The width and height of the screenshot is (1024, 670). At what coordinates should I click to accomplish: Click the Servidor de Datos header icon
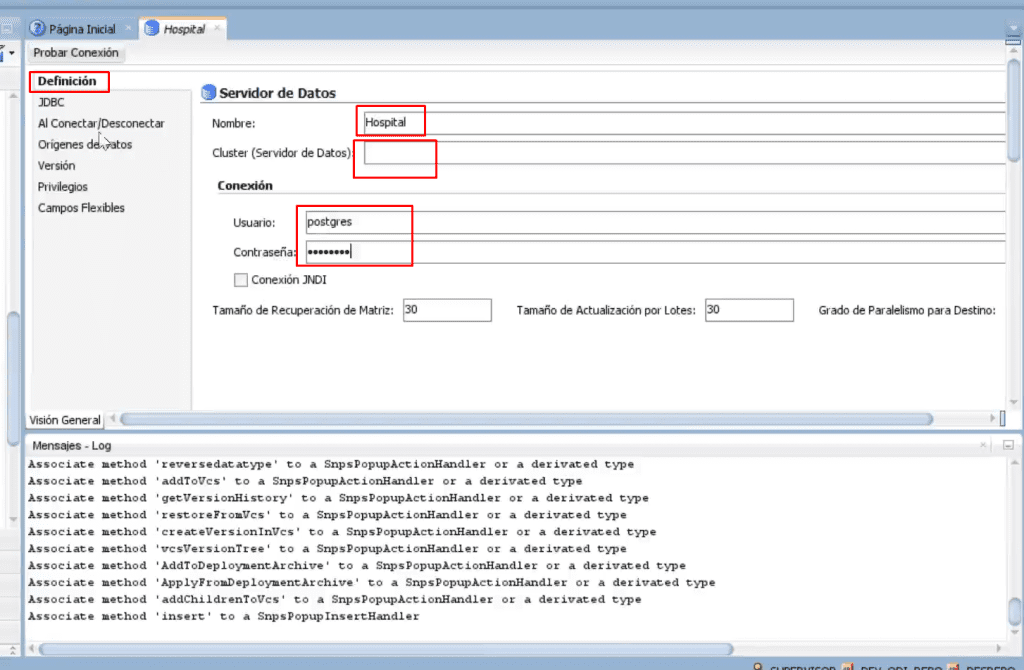tap(208, 92)
